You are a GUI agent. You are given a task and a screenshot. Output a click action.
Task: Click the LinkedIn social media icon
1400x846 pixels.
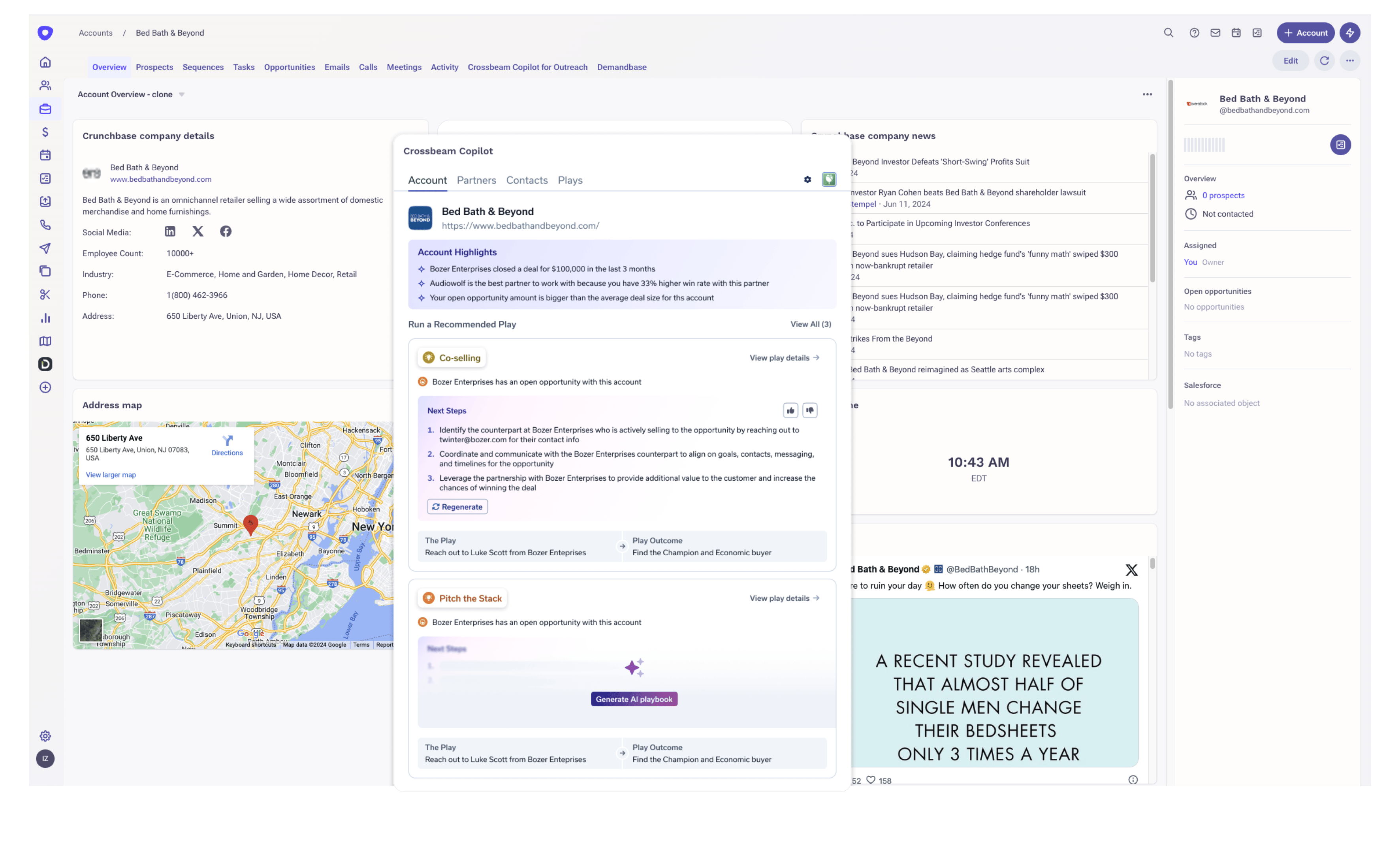pos(170,231)
